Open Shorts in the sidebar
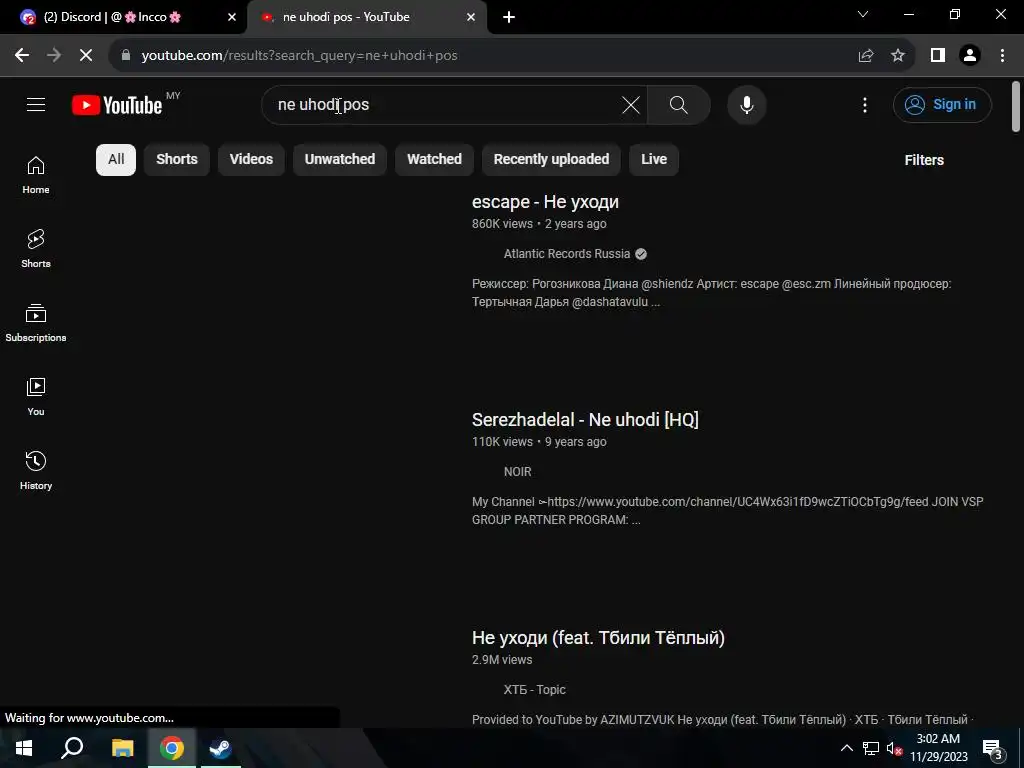This screenshot has height=768, width=1024. coord(36,249)
